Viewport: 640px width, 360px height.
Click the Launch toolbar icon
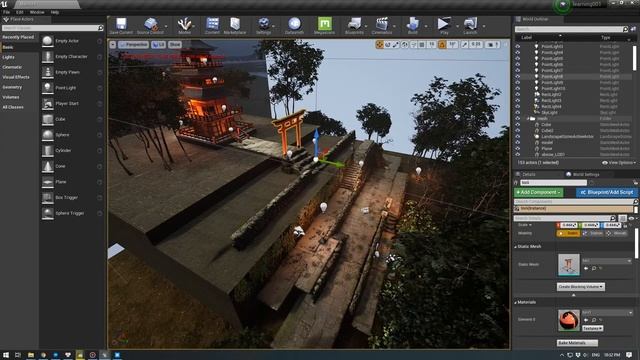pos(470,24)
